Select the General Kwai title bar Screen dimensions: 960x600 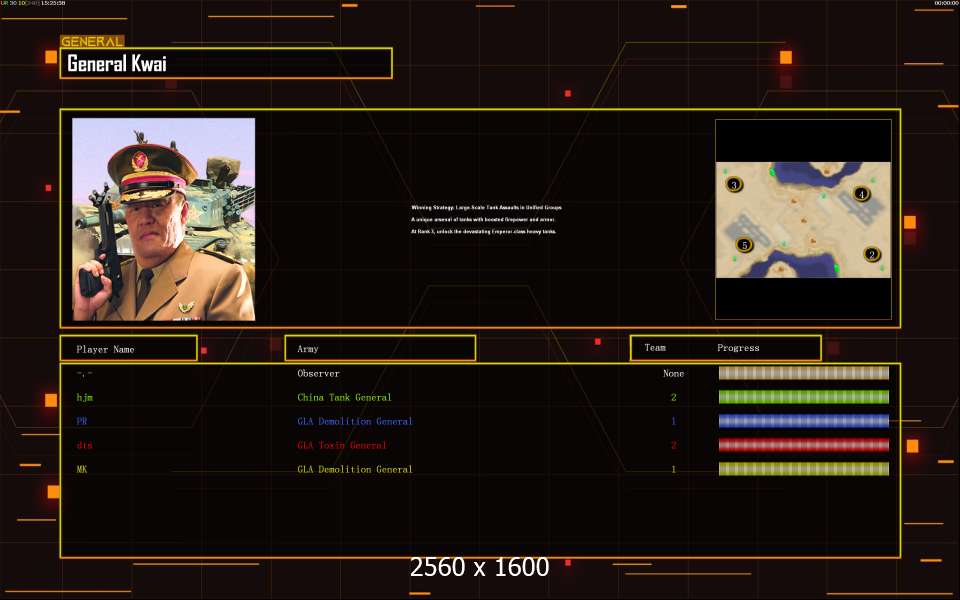(x=226, y=64)
